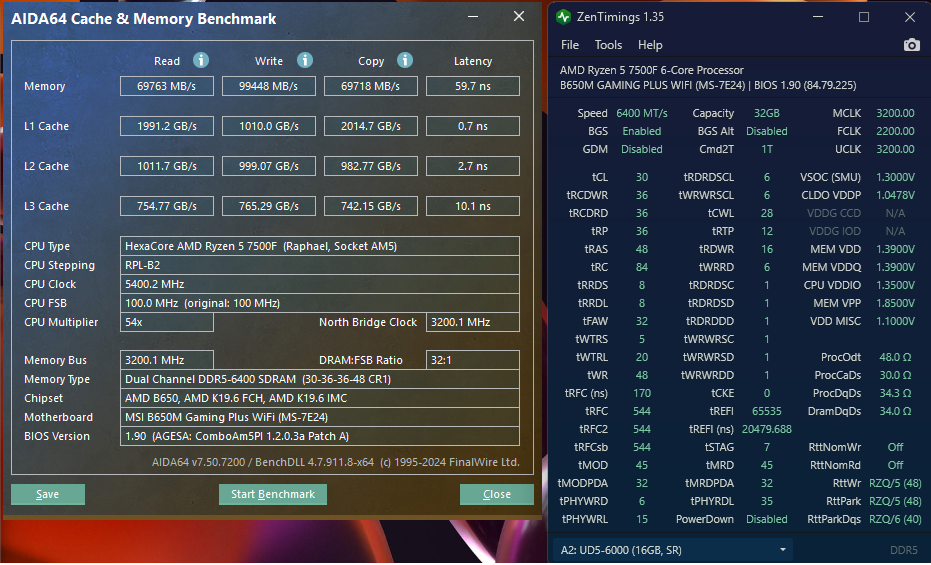The height and width of the screenshot is (565, 931).
Task: Click the AMD Ryzen 5 7500F processor title
Action: point(651,70)
